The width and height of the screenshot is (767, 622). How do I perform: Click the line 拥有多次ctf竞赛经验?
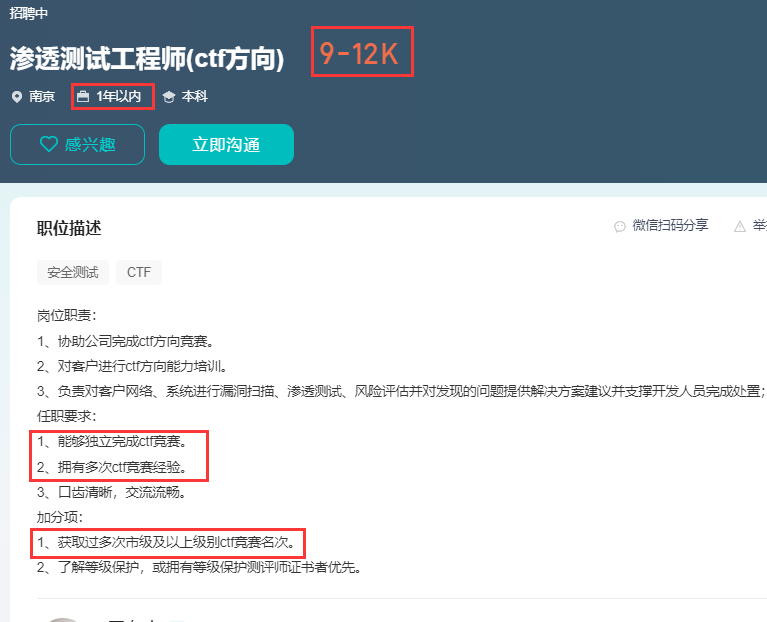point(112,467)
